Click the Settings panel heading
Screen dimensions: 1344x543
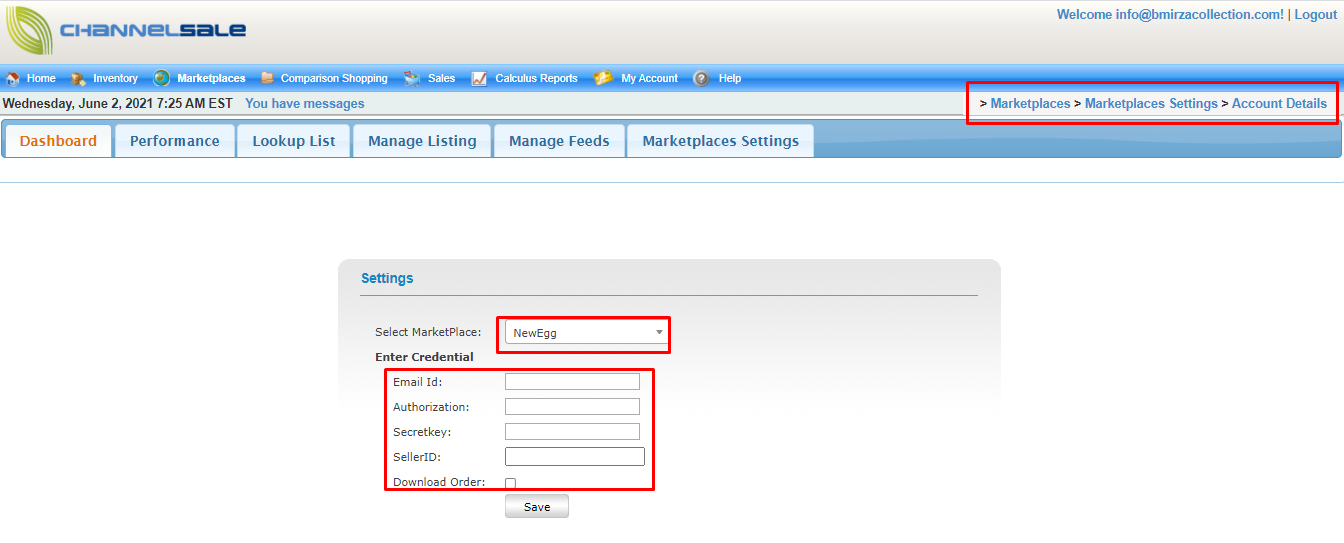click(387, 278)
